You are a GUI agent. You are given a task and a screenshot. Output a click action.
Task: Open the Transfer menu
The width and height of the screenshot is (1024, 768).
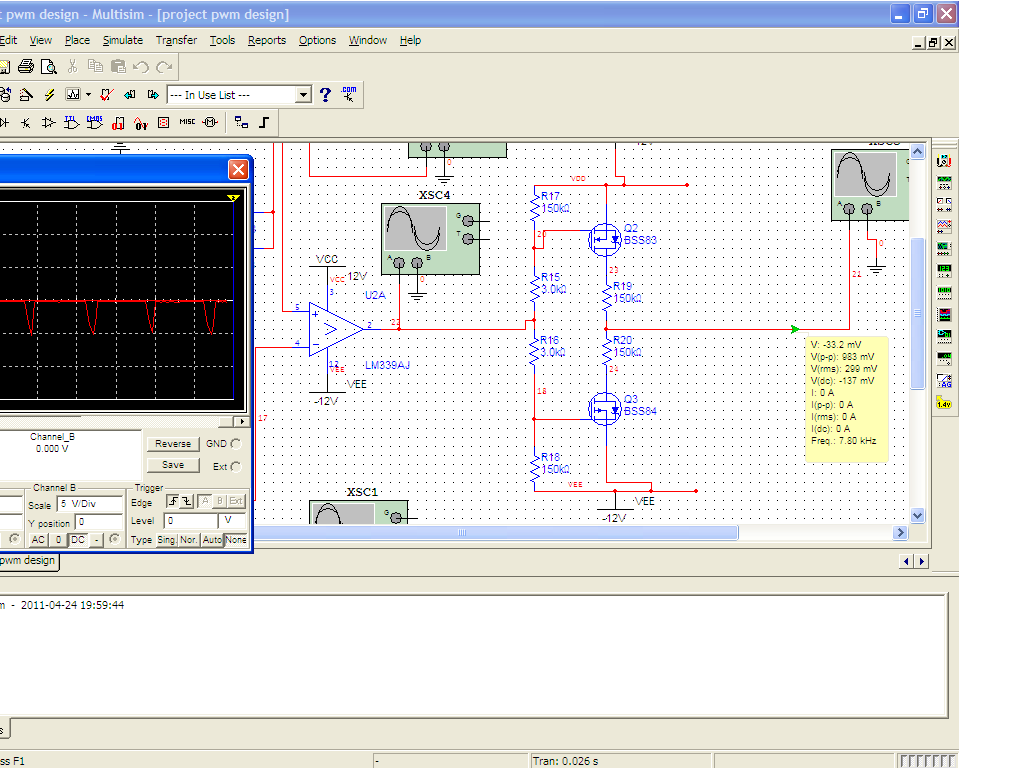coord(176,40)
